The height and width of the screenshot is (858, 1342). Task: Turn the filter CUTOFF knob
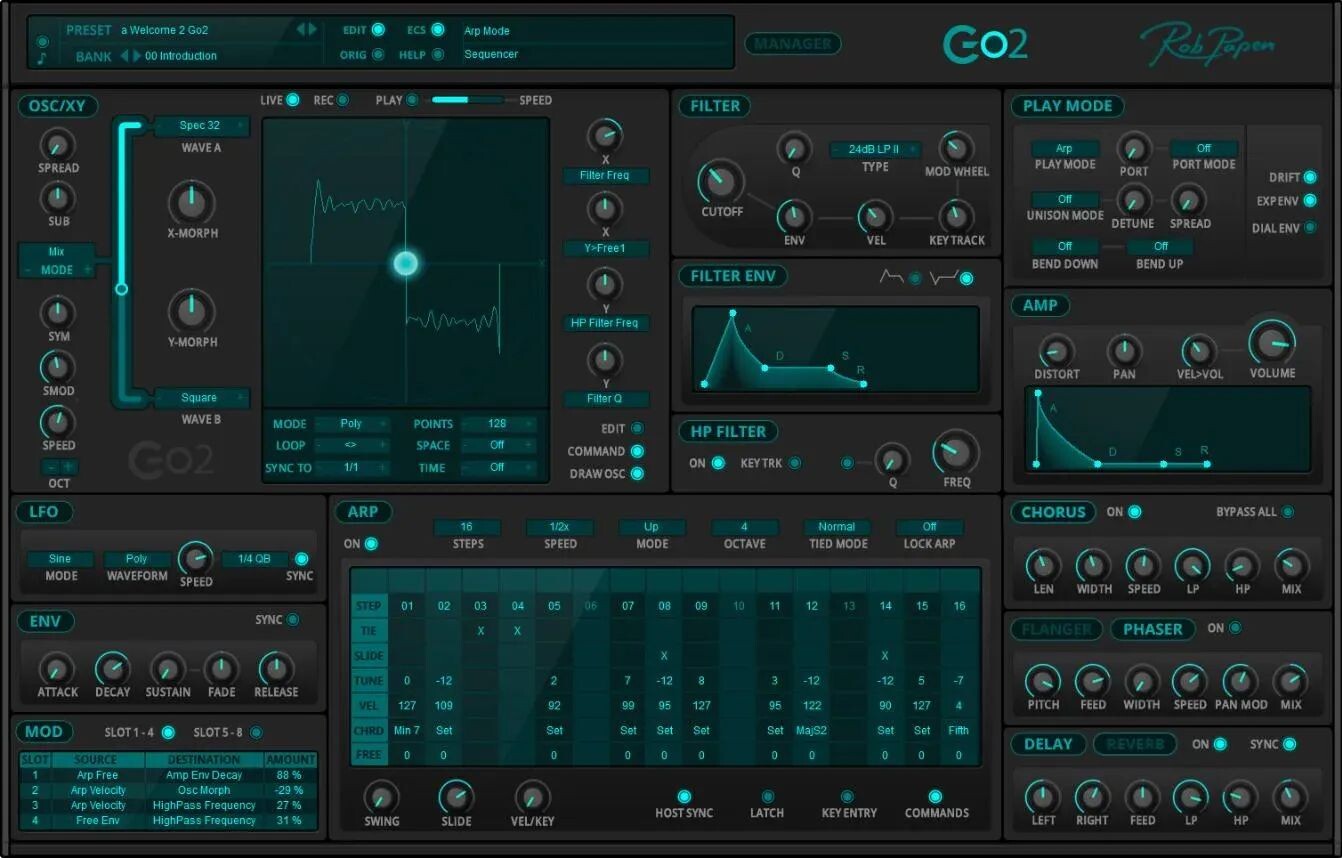[x=721, y=181]
